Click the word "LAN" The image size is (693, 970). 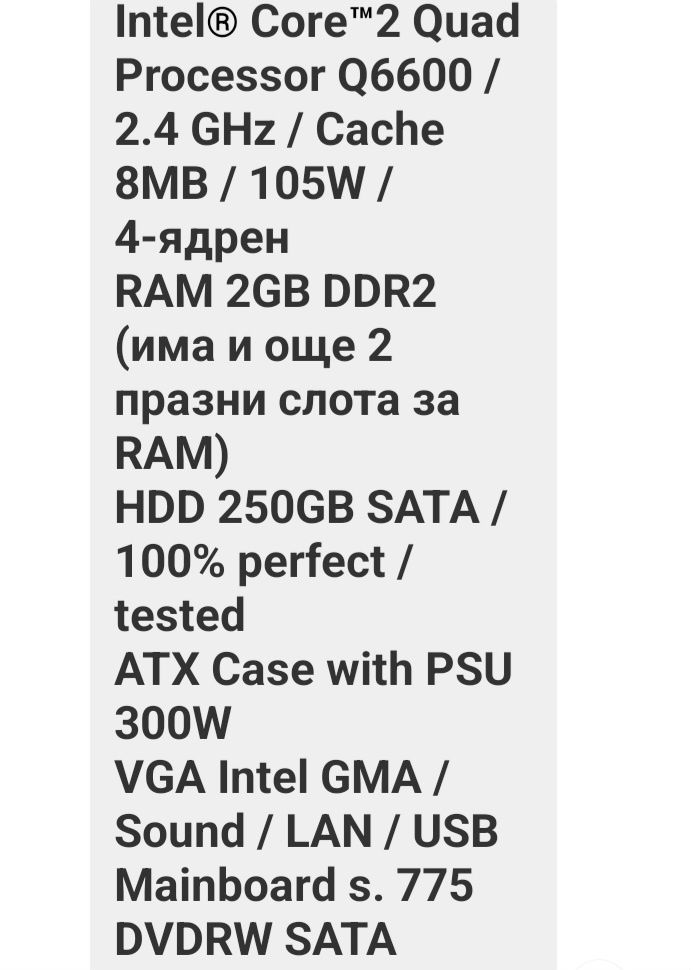tap(329, 831)
